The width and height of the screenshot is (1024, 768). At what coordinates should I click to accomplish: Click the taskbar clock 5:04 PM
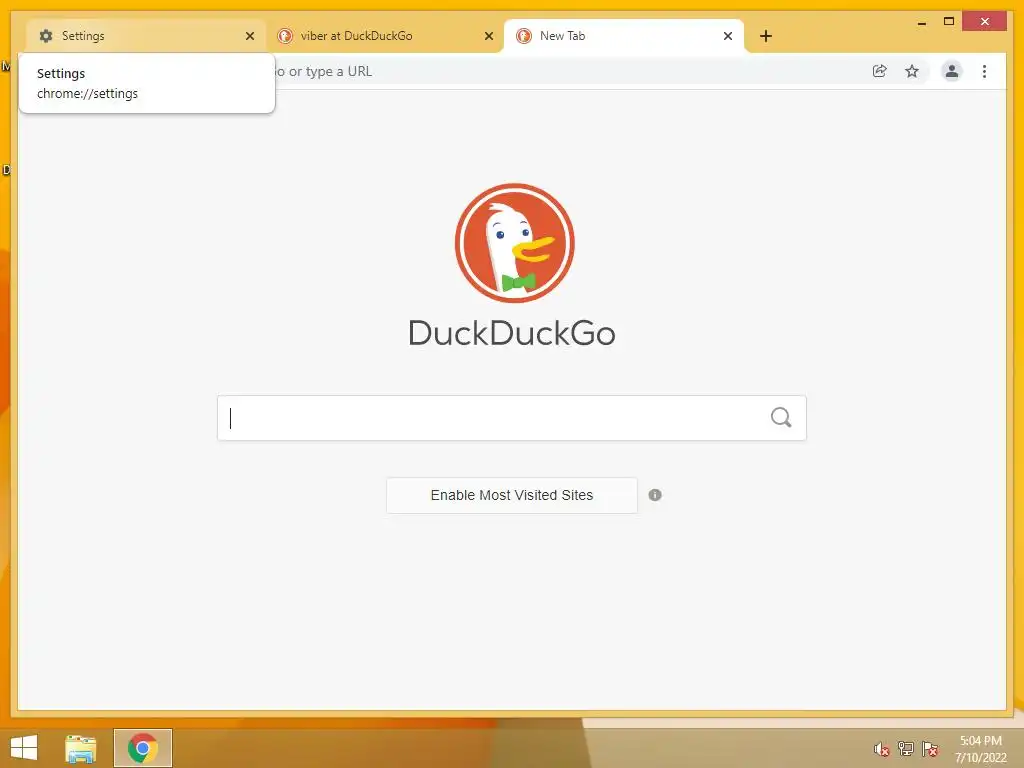pyautogui.click(x=981, y=748)
